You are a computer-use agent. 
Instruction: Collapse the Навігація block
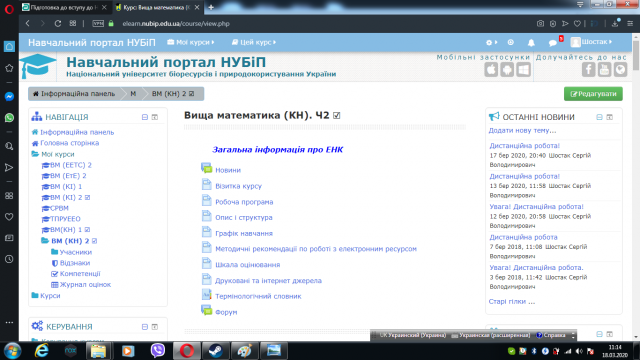tap(145, 117)
